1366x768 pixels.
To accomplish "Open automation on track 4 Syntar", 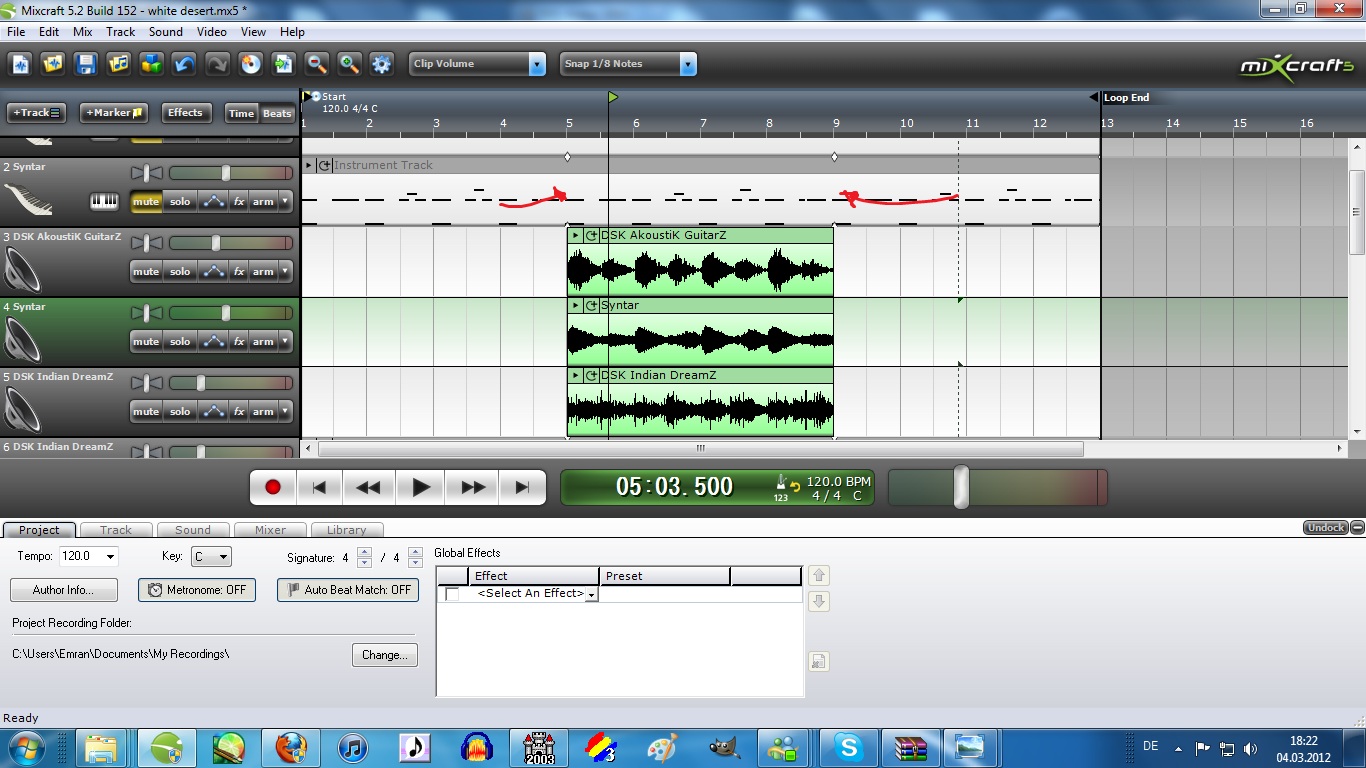I will click(x=213, y=342).
